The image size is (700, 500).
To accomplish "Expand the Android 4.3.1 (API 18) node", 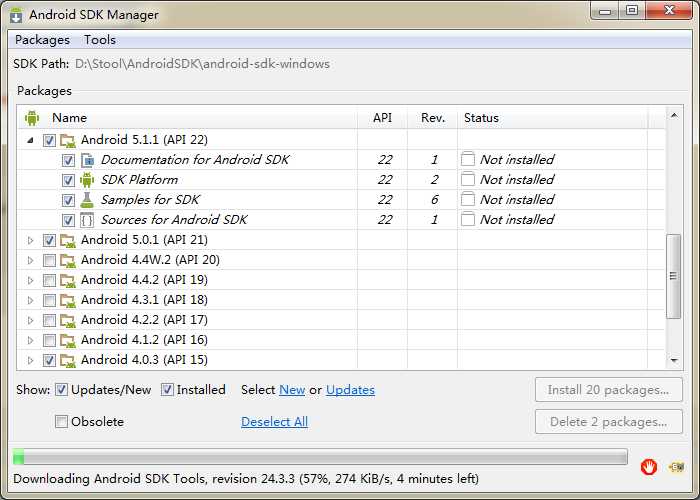I will (30, 300).
